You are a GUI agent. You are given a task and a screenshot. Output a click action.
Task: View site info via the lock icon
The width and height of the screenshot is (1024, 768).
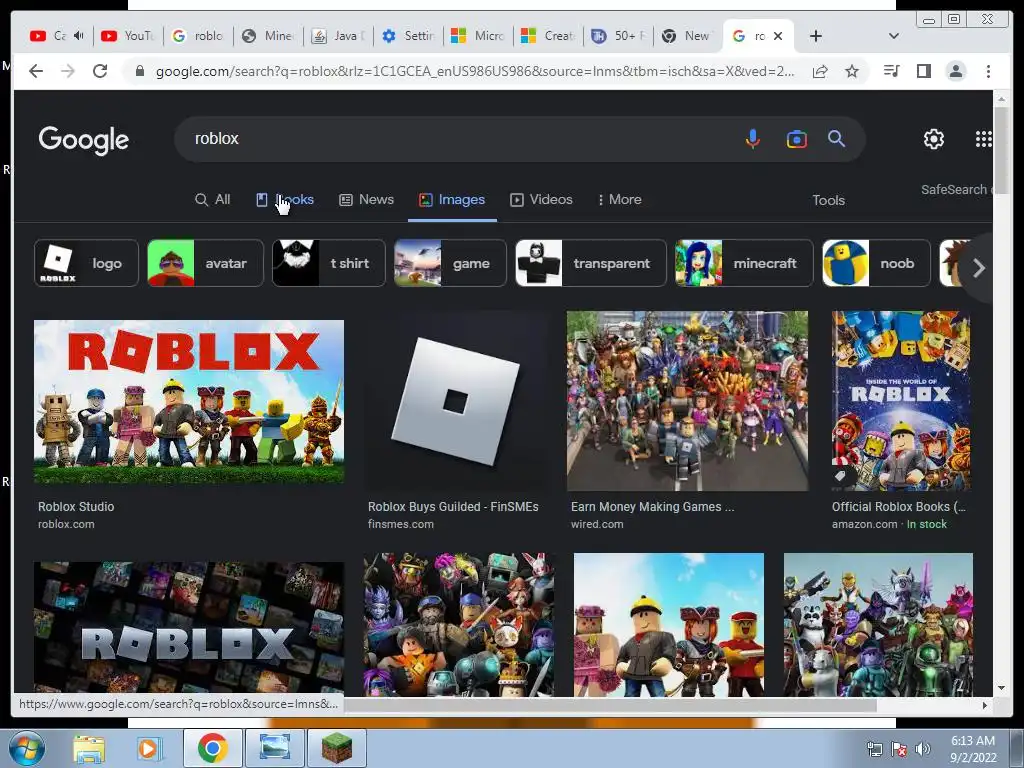139,71
